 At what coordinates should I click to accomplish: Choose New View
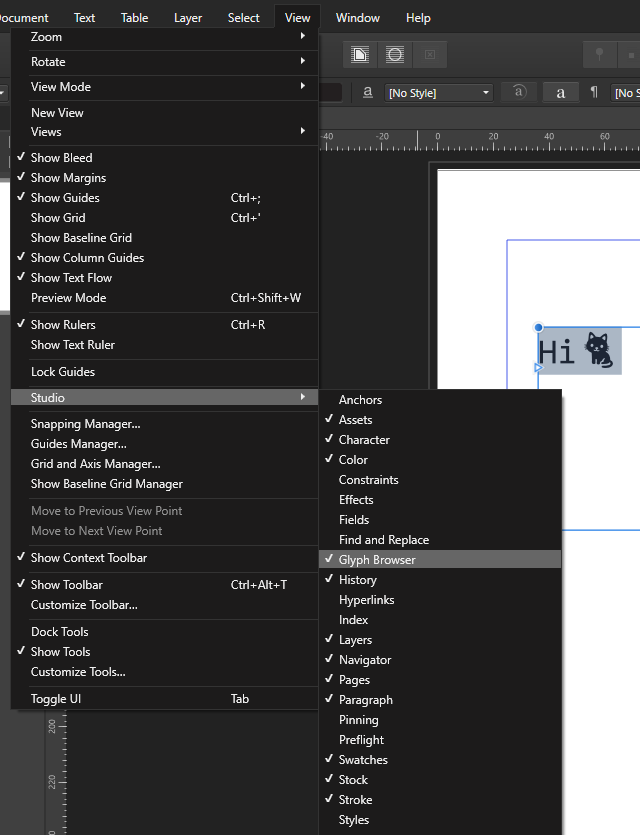[x=165, y=113]
